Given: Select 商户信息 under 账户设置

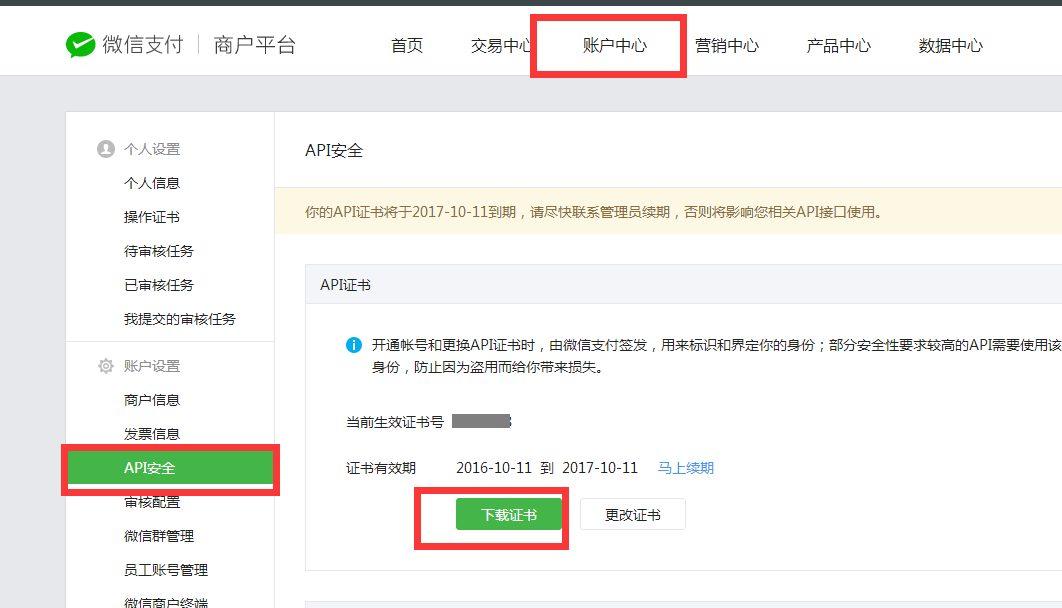Looking at the screenshot, I should 152,400.
